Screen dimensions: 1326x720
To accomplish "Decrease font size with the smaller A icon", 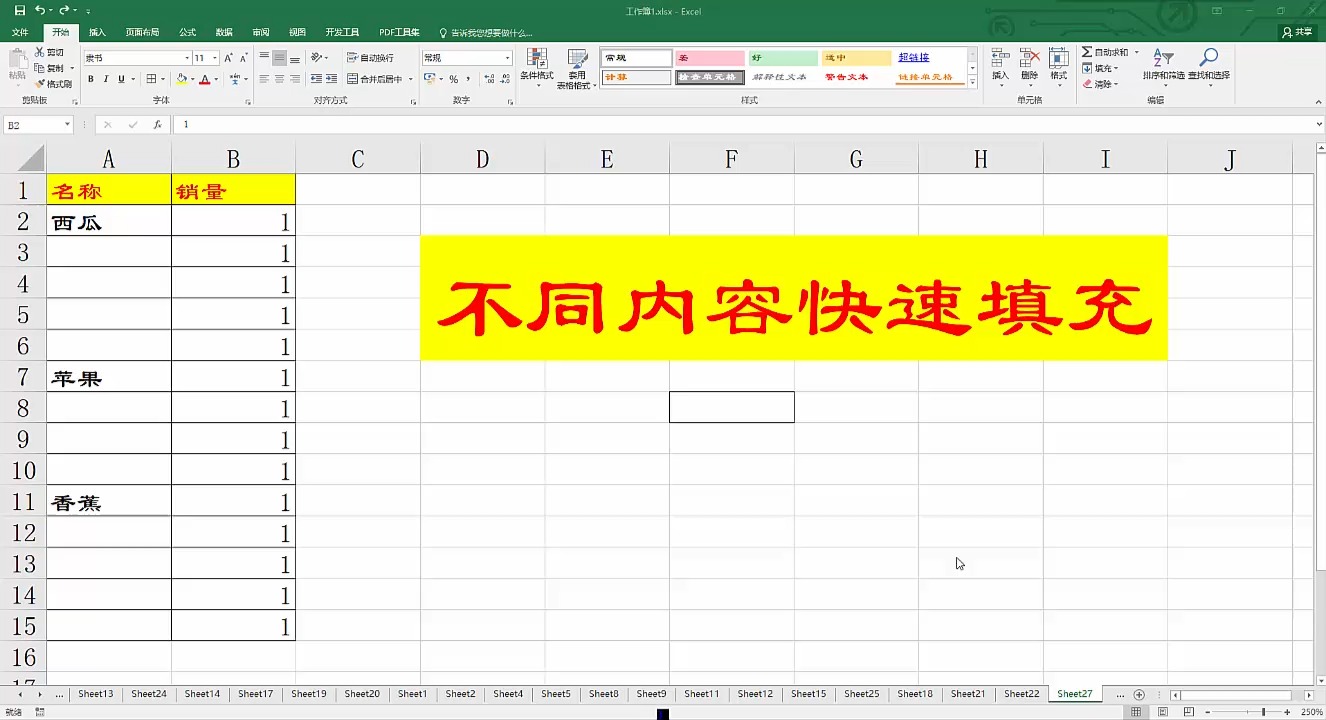I will 243,58.
